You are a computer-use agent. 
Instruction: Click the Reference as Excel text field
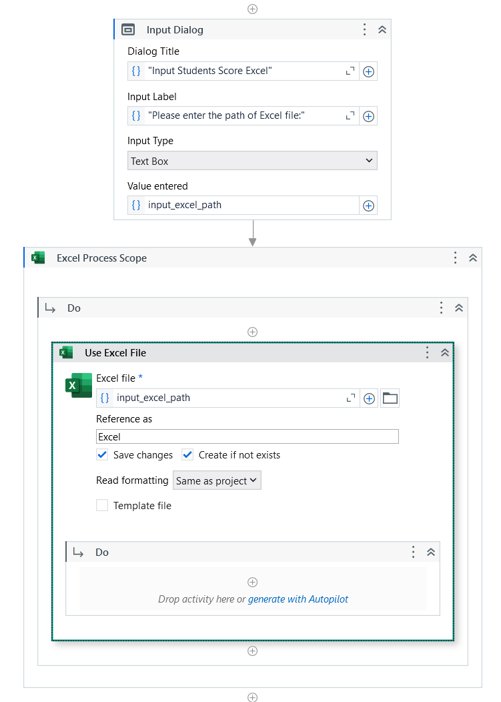coord(247,437)
